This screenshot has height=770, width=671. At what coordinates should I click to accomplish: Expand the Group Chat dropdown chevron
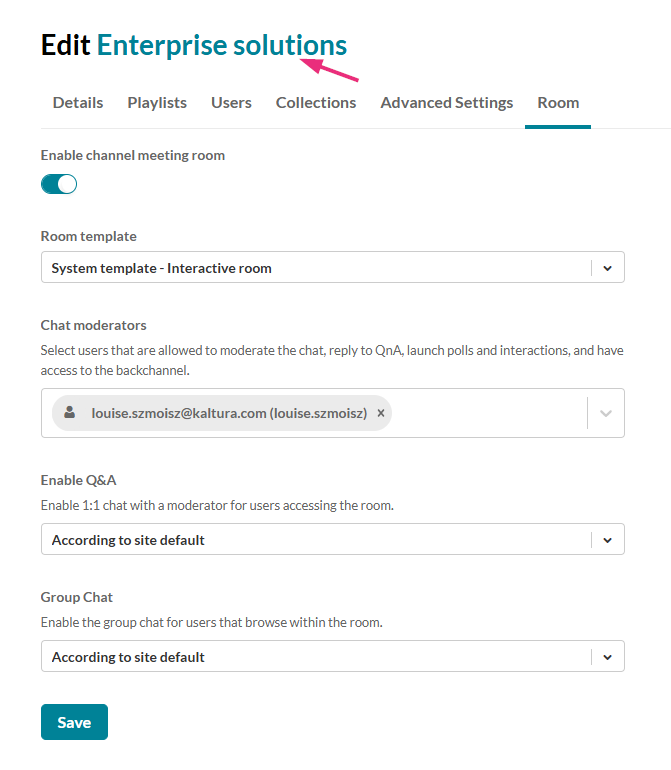[608, 657]
